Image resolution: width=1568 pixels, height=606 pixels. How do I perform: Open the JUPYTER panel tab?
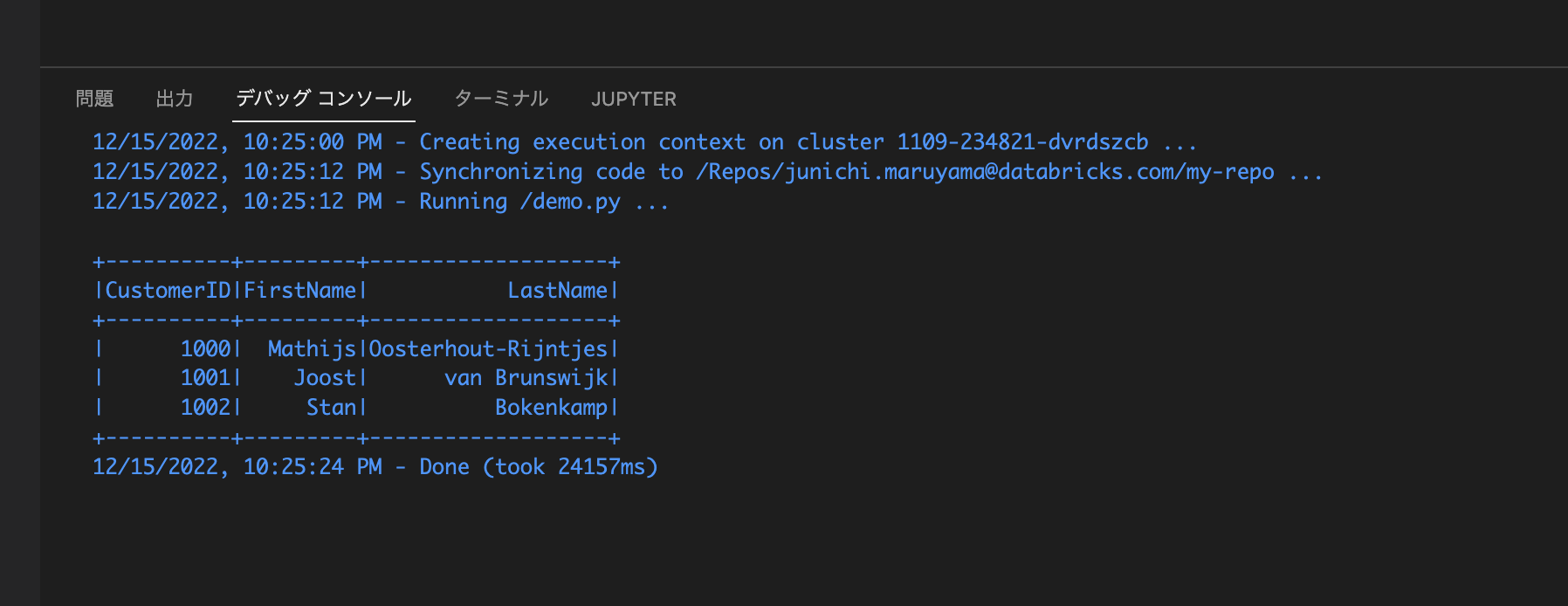[x=635, y=99]
